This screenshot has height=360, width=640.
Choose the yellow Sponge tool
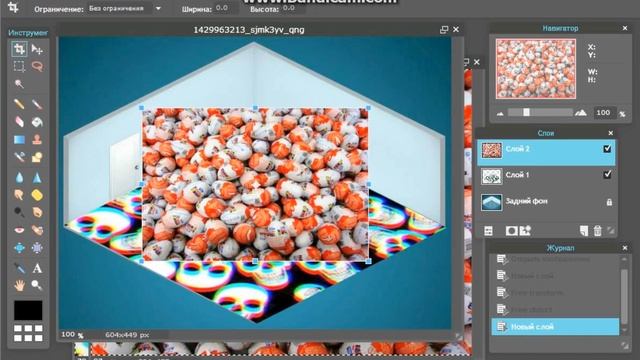click(x=37, y=195)
